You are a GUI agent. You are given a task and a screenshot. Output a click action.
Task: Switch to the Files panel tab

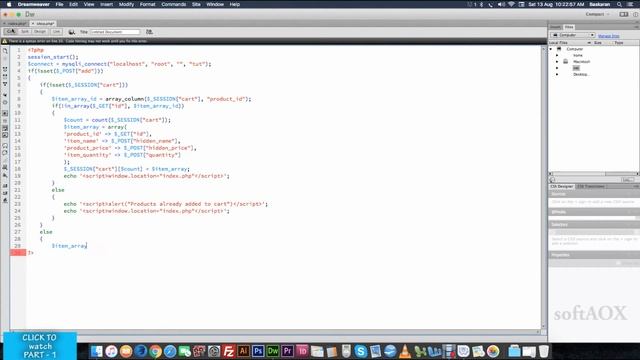click(x=569, y=27)
